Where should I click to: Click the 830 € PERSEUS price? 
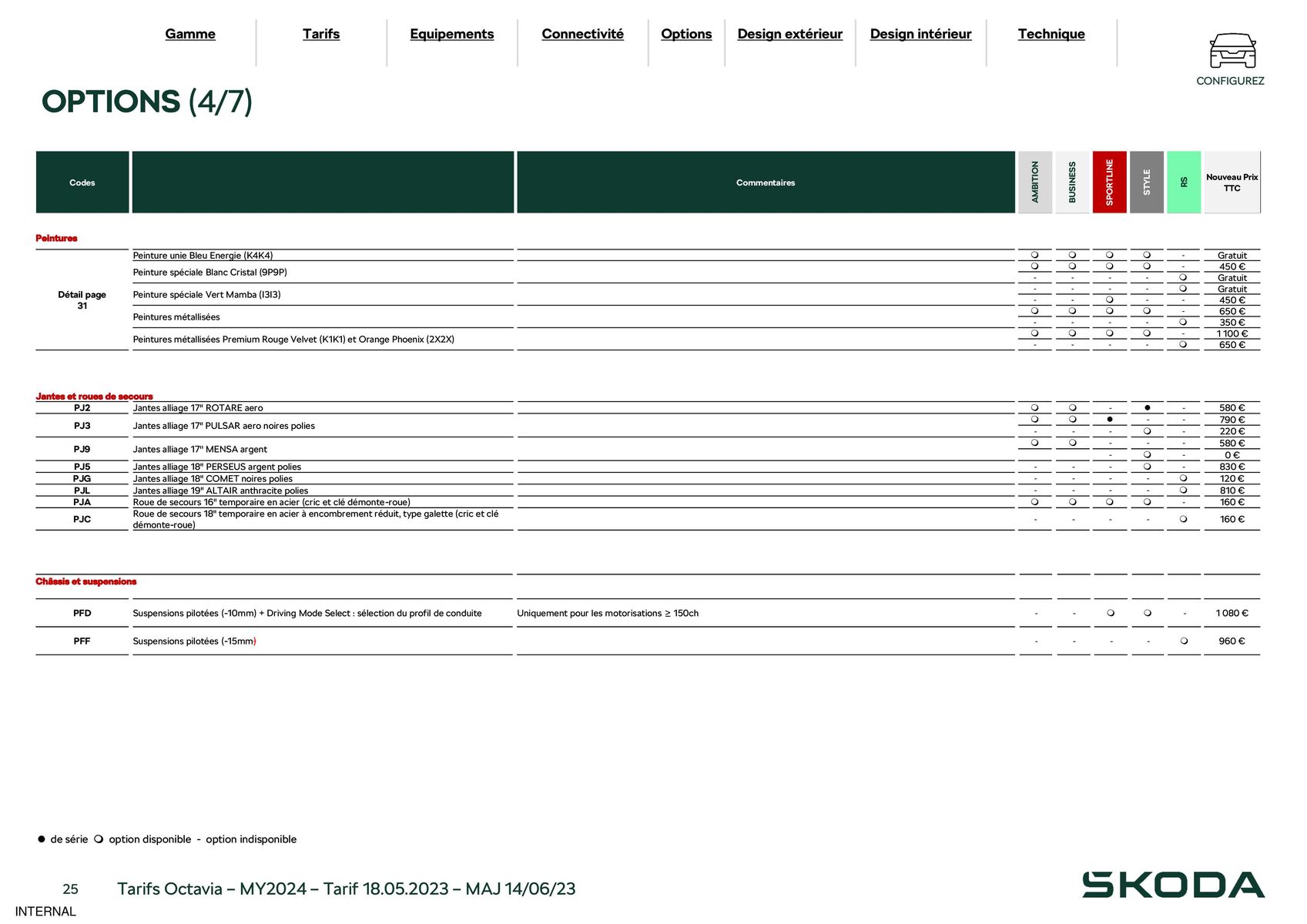(x=1232, y=467)
